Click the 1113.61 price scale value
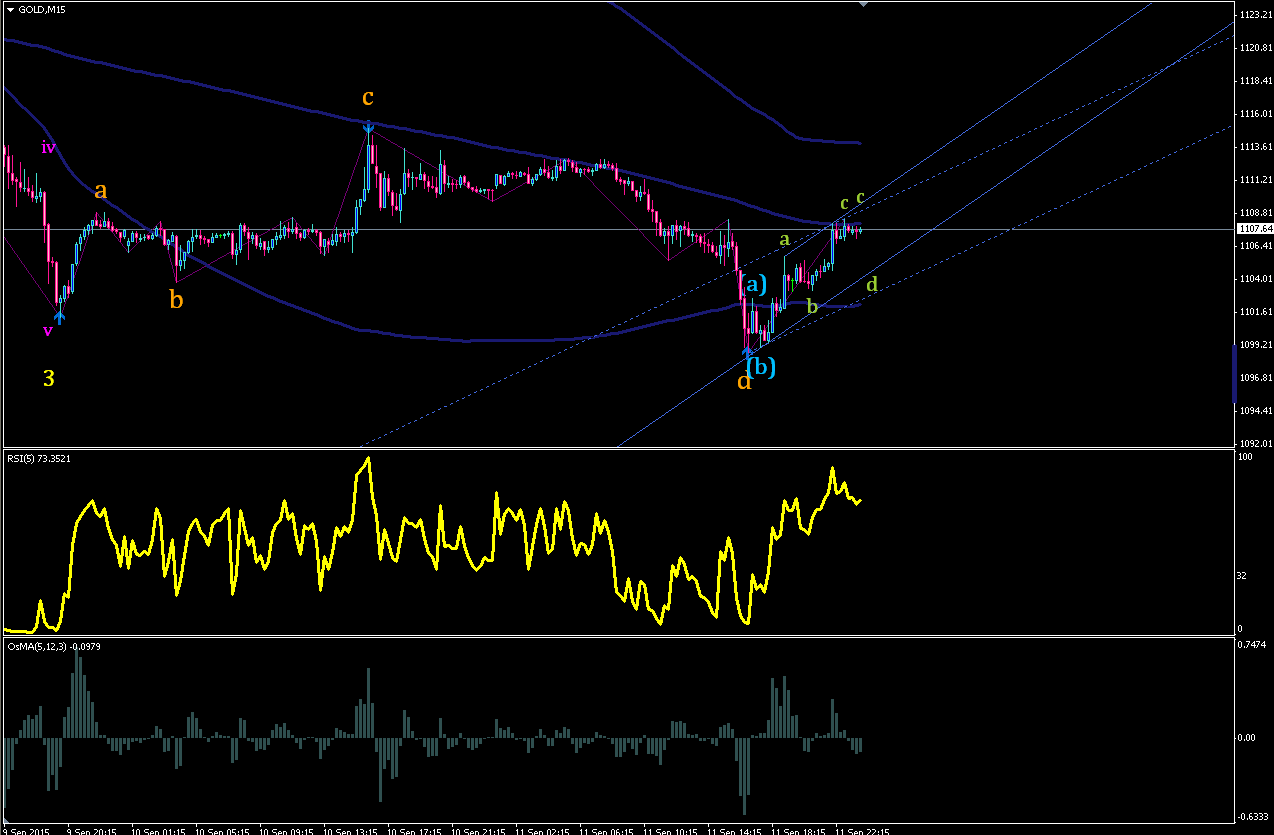The height and width of the screenshot is (835, 1274). pyautogui.click(x=1255, y=147)
